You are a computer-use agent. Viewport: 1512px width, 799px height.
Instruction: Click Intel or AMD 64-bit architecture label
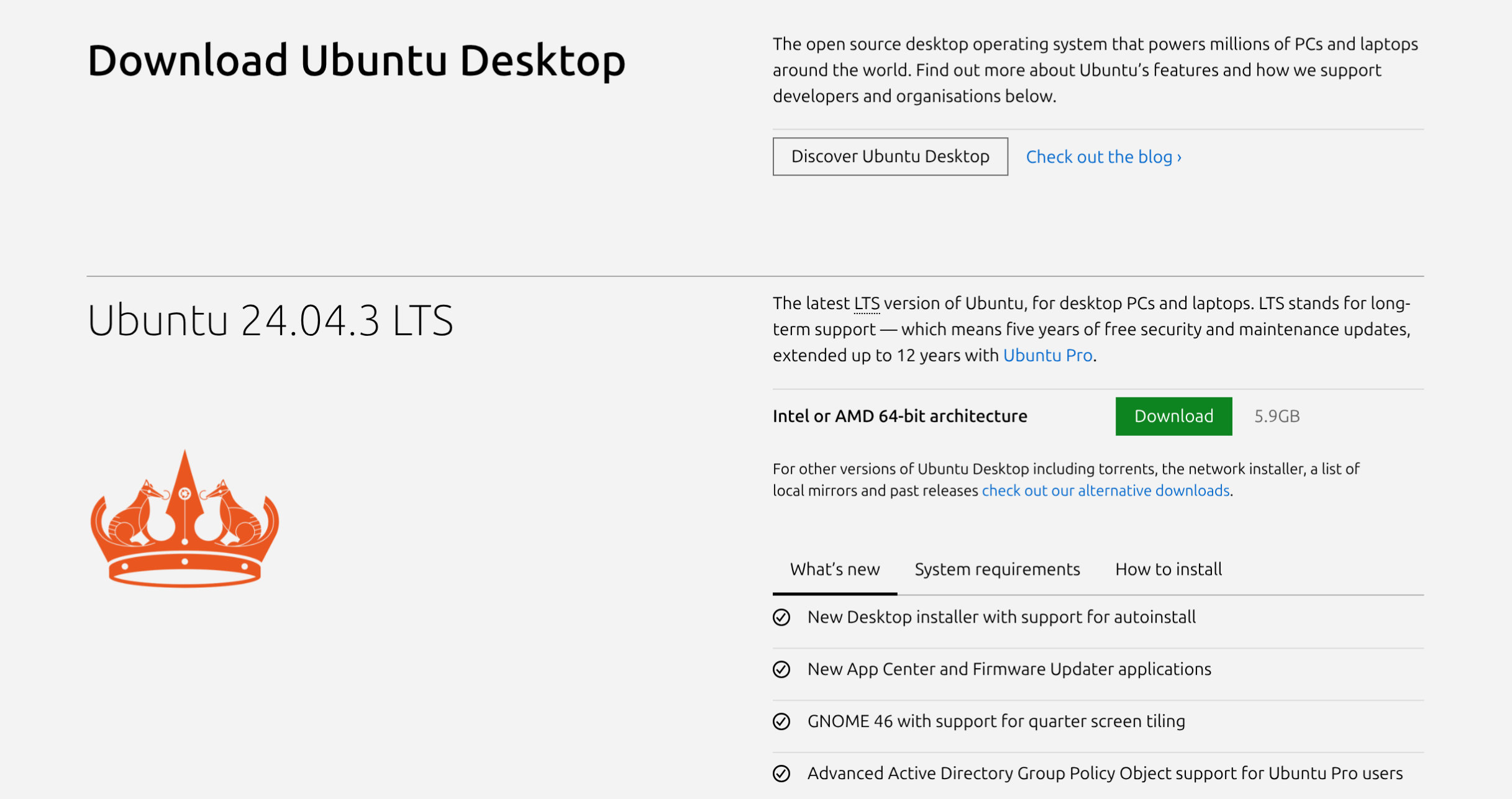click(899, 416)
